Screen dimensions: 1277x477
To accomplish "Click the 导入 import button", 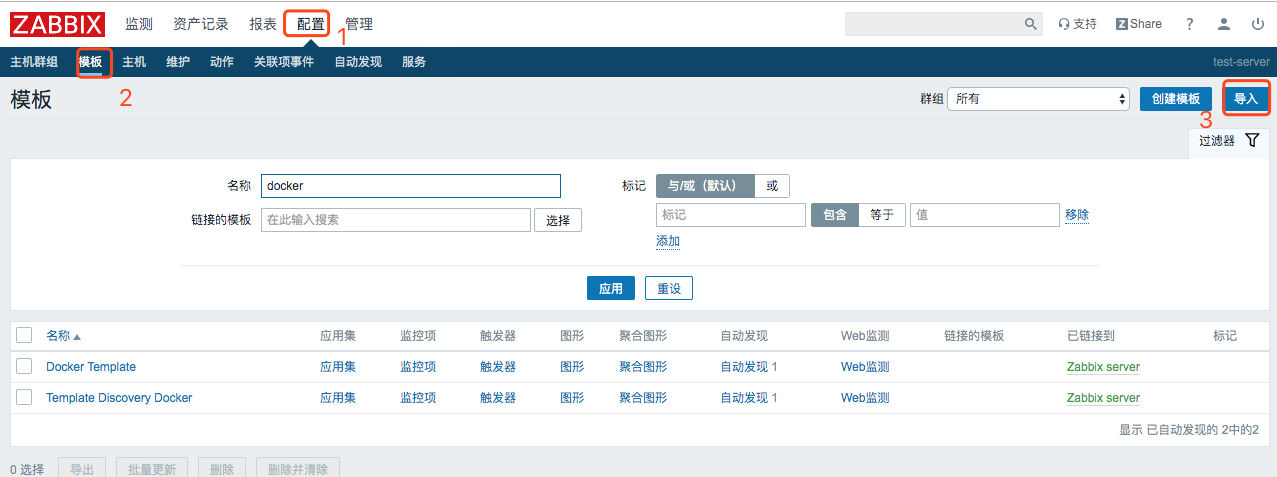I will [1246, 99].
